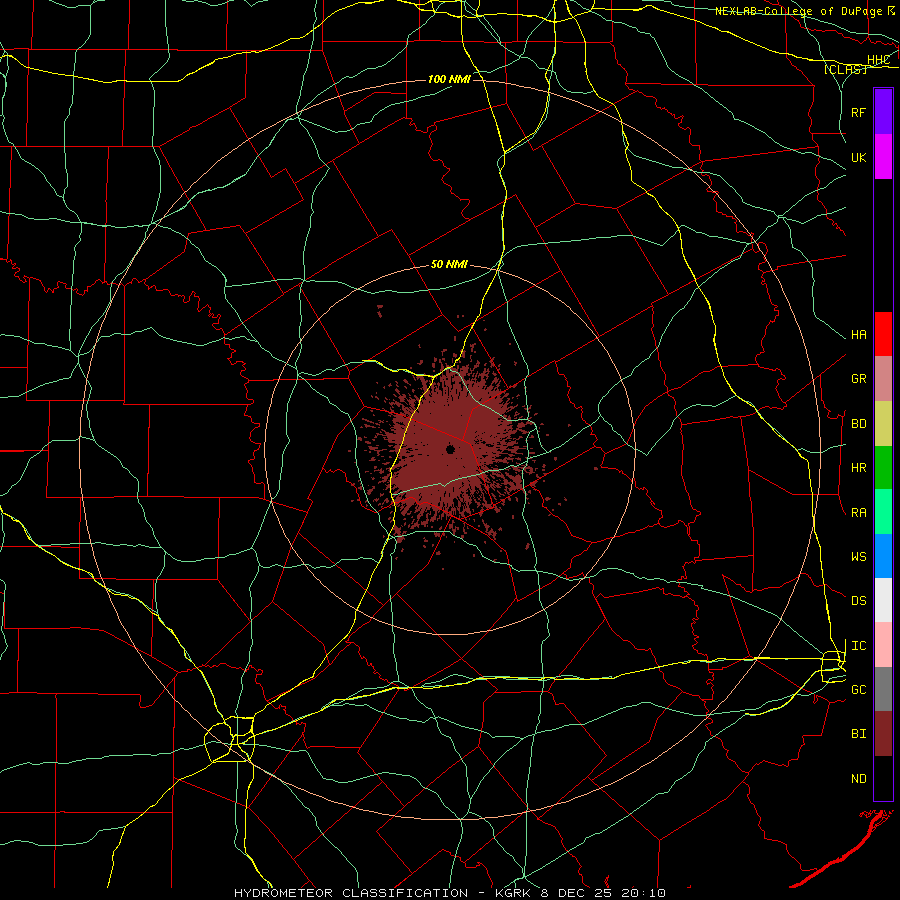Image resolution: width=900 pixels, height=900 pixels.
Task: Click the NEXLAB-College of DuPage text
Action: coord(800,11)
